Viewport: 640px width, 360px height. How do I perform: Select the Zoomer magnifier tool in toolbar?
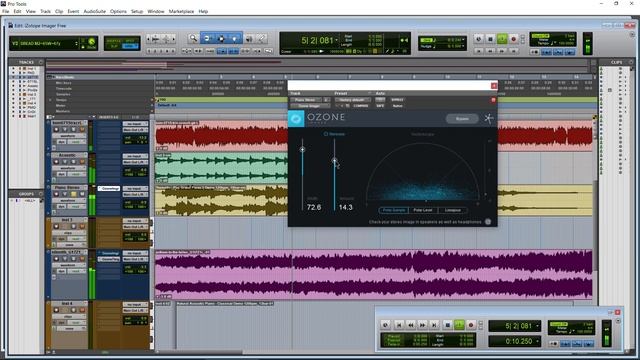(x=193, y=38)
